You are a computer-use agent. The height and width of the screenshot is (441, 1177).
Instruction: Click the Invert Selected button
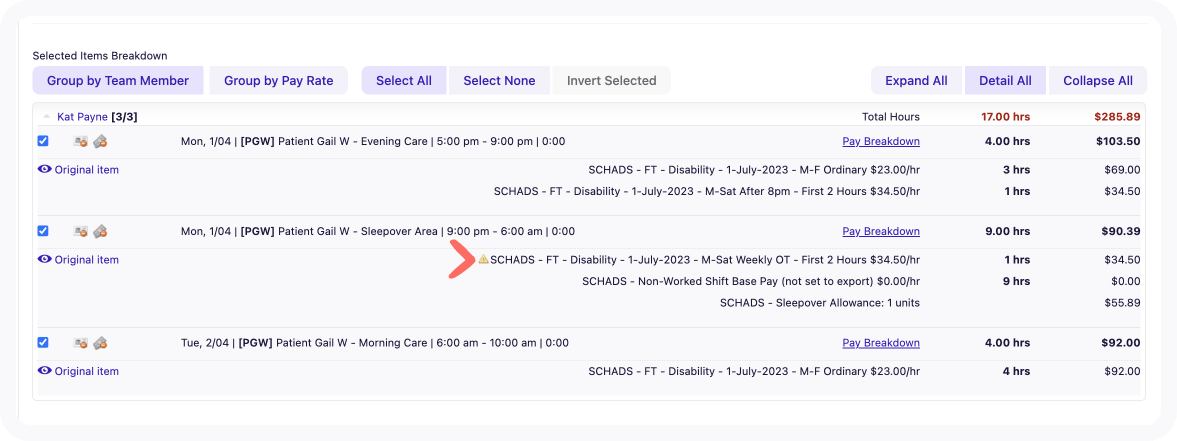click(612, 80)
